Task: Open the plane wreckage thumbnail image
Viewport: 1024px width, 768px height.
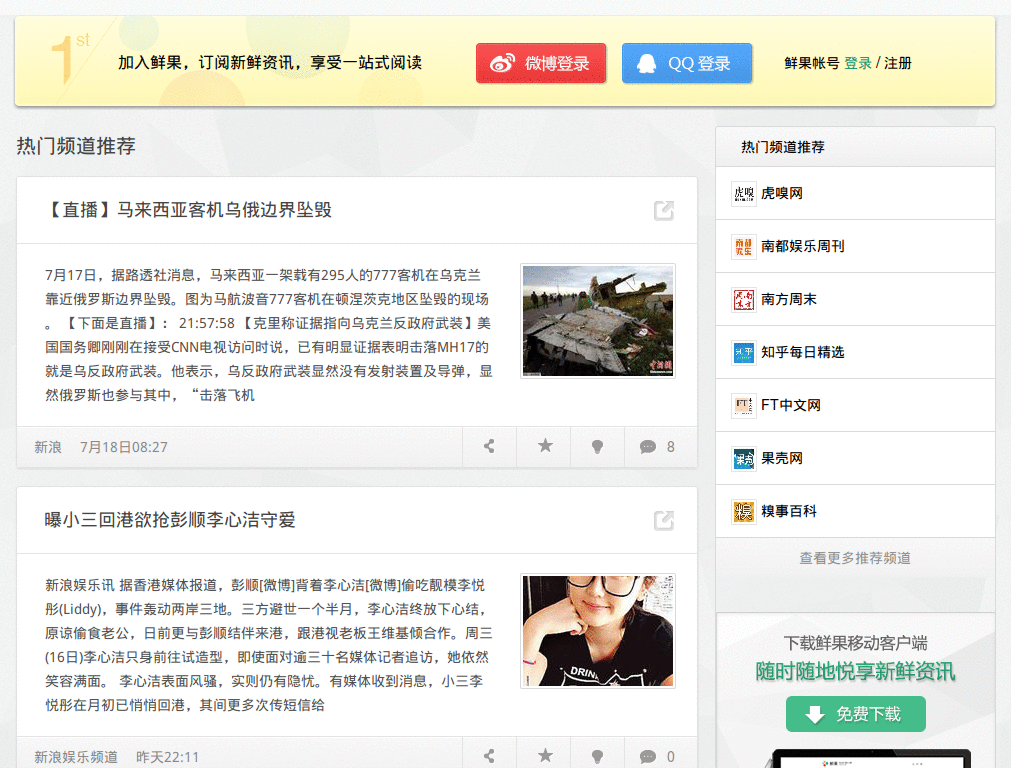Action: click(598, 321)
